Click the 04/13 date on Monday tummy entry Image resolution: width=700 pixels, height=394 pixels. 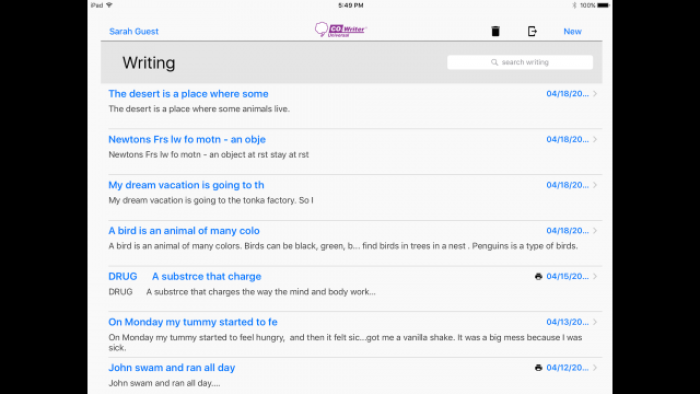[x=567, y=322]
